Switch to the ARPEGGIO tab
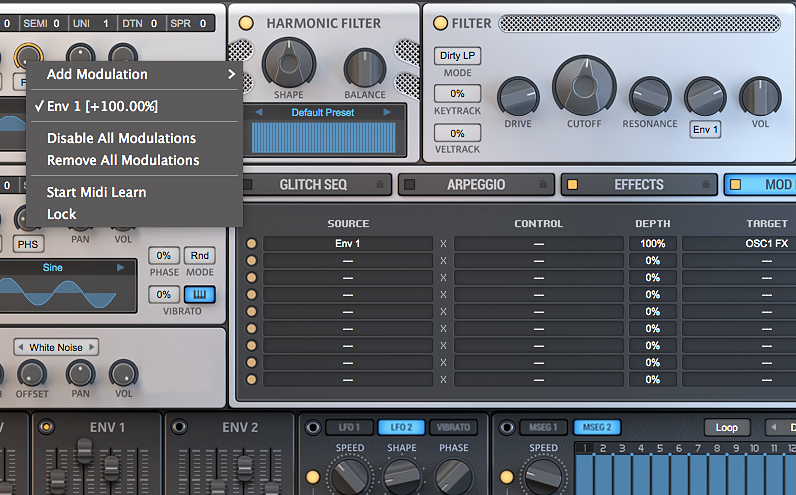This screenshot has height=495, width=796. coord(476,185)
